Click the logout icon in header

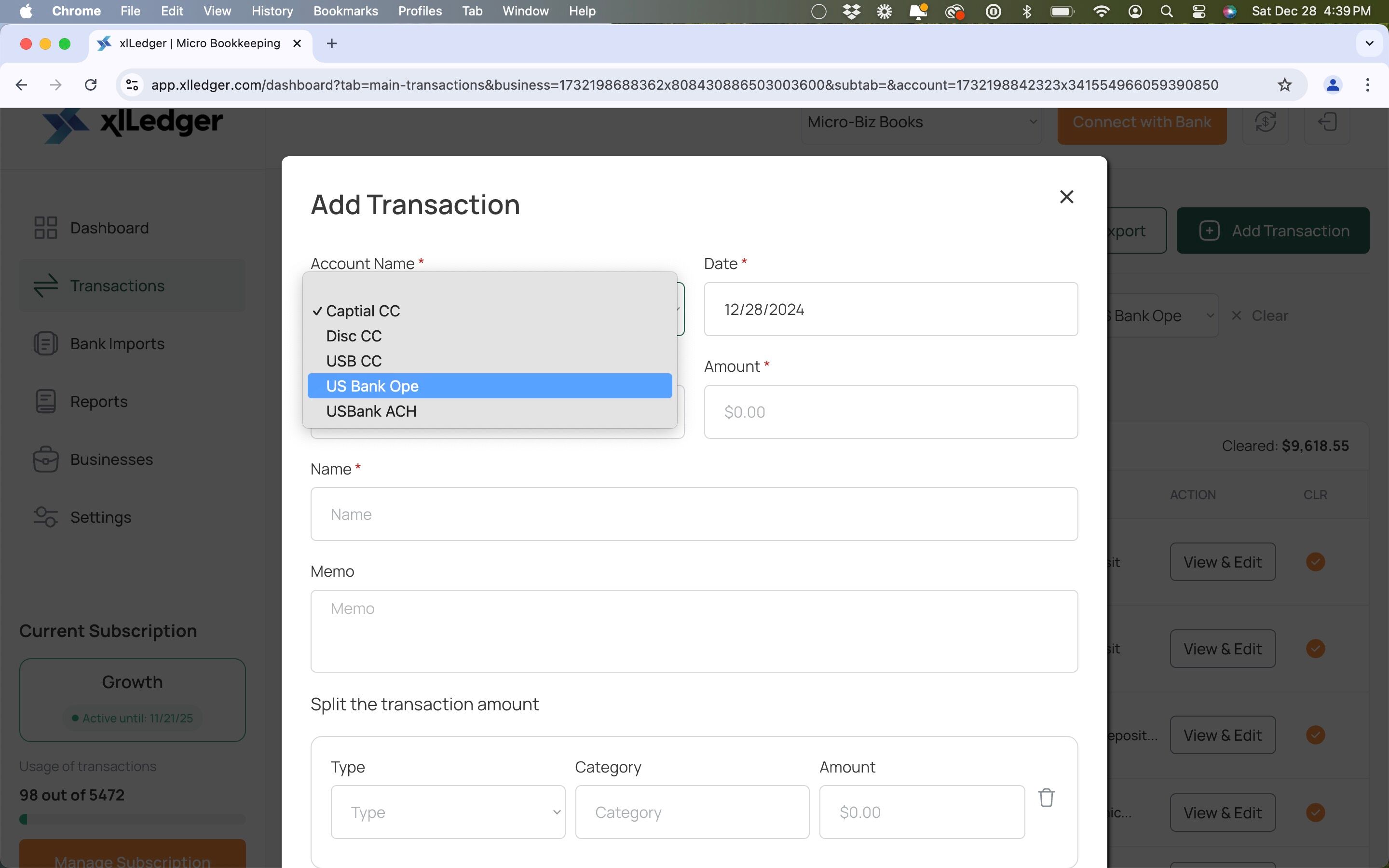(1326, 122)
